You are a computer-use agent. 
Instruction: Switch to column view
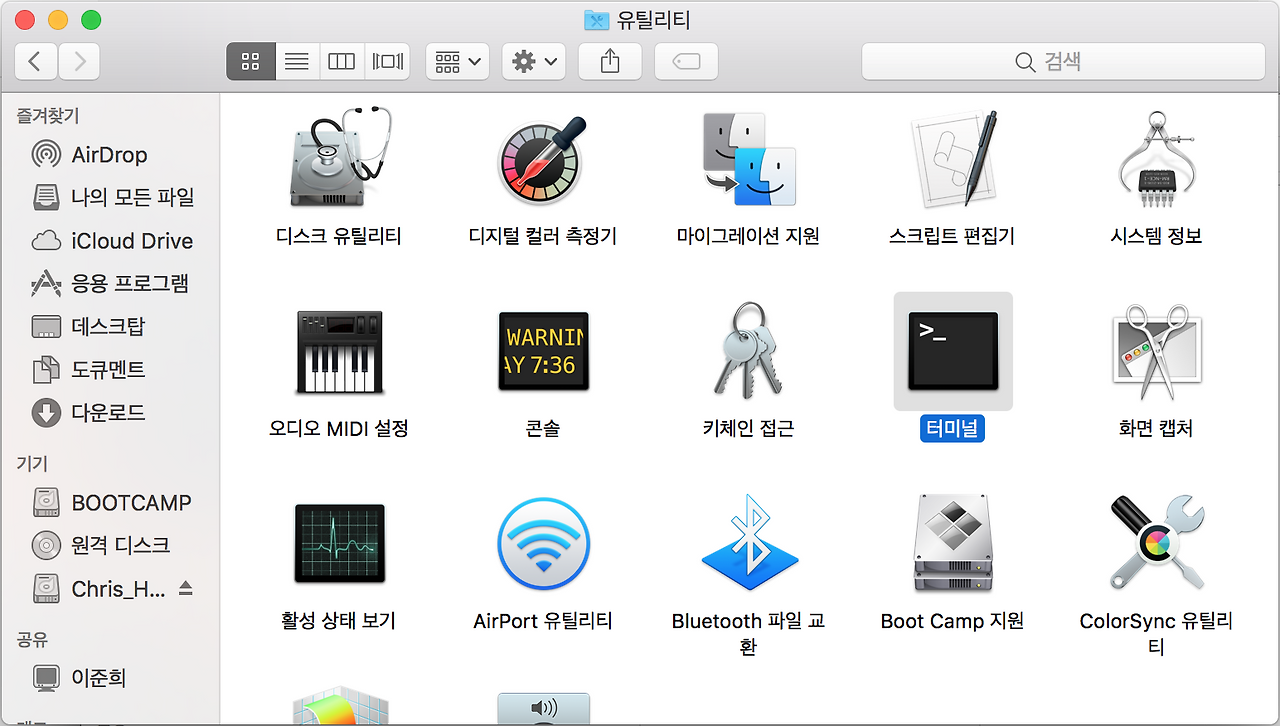[x=342, y=62]
